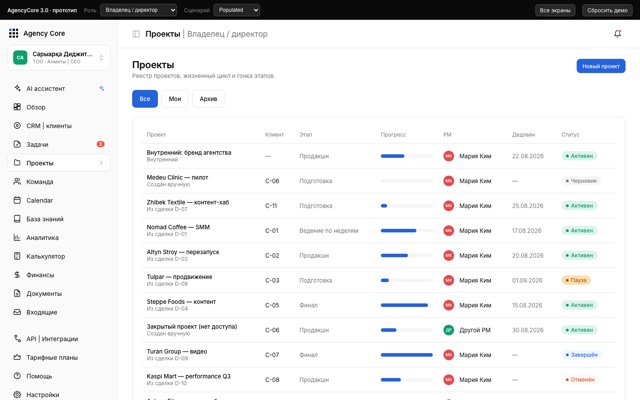The height and width of the screenshot is (400, 640).
Task: Click Другой РМ green avatar
Action: click(x=449, y=330)
